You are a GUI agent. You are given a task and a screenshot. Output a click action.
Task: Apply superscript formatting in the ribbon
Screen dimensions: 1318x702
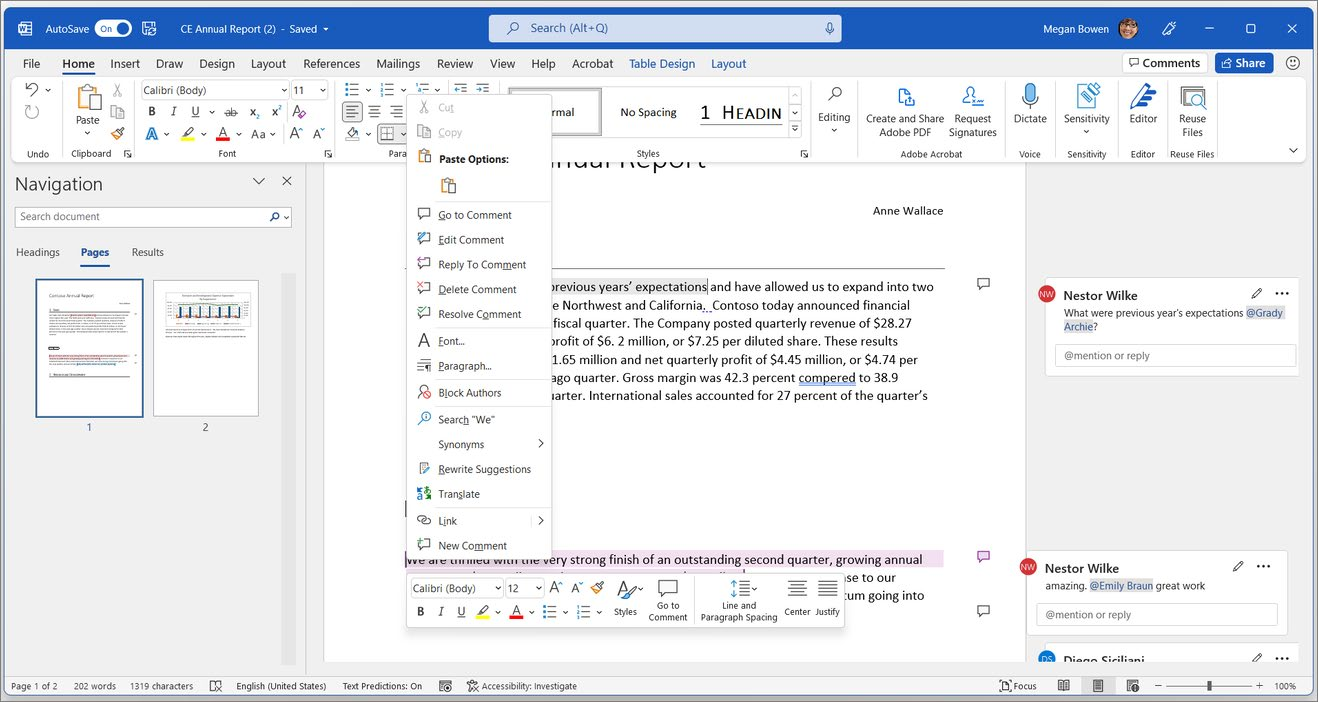(276, 112)
